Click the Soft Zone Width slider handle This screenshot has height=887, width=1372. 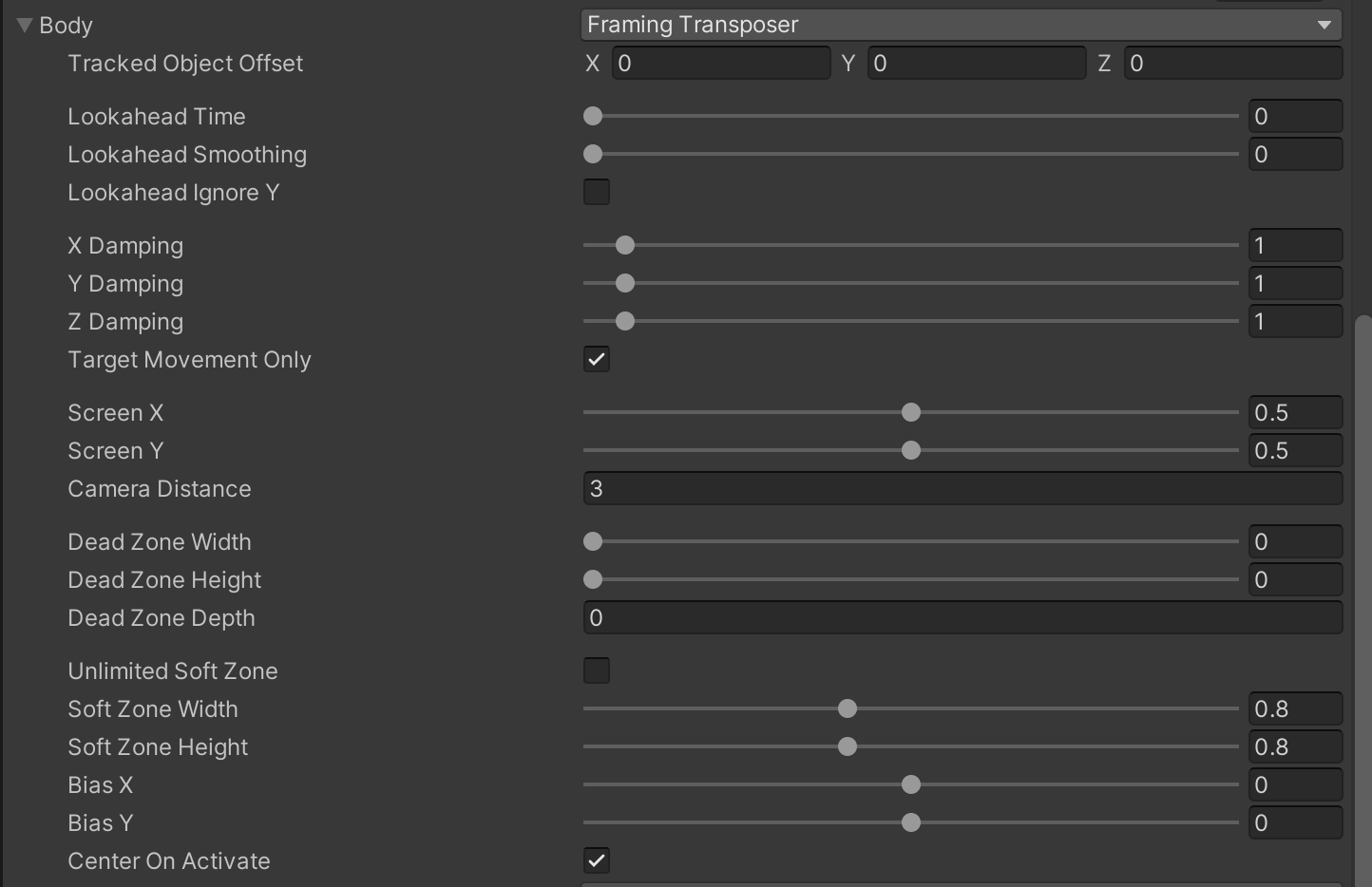coord(848,708)
